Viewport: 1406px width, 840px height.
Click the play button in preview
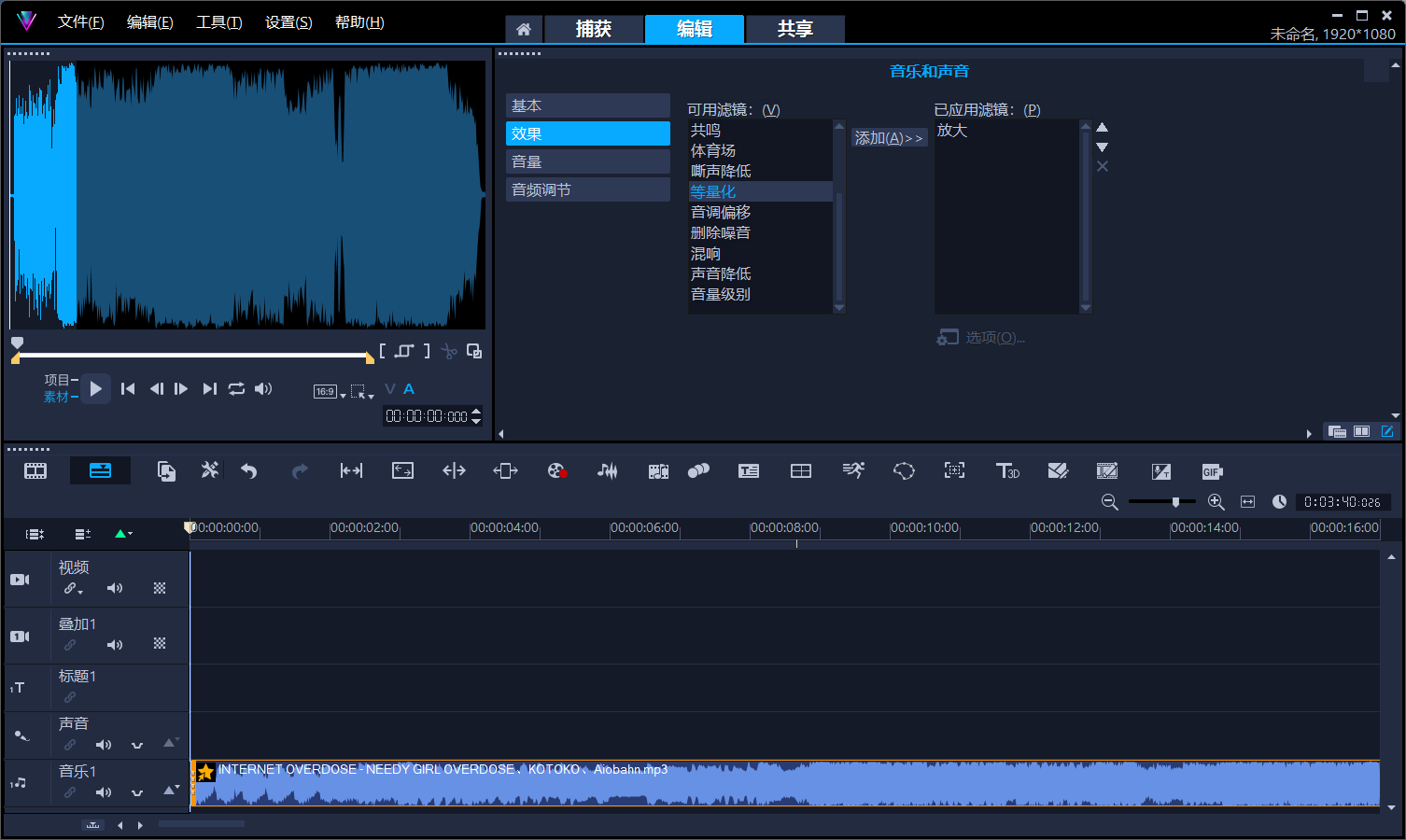click(95, 388)
